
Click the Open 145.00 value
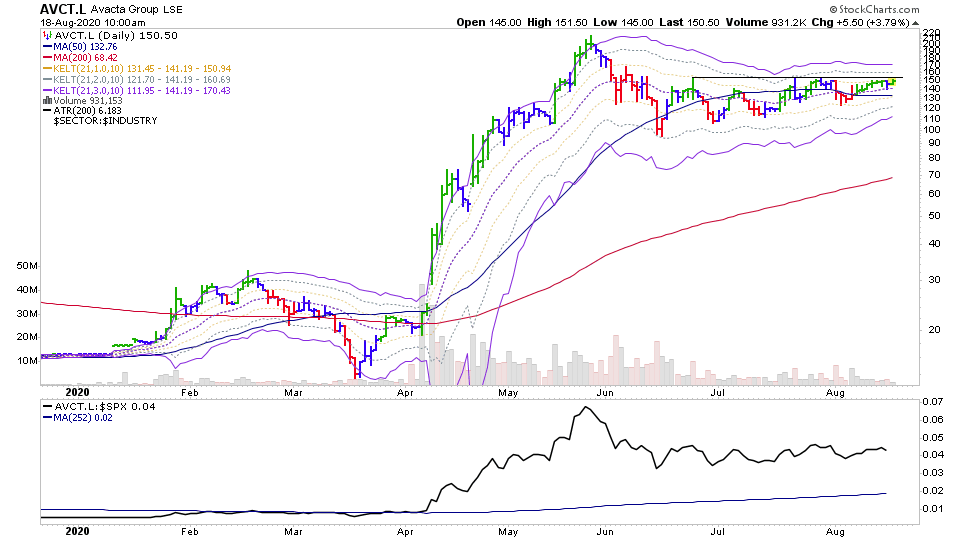pyautogui.click(x=489, y=22)
